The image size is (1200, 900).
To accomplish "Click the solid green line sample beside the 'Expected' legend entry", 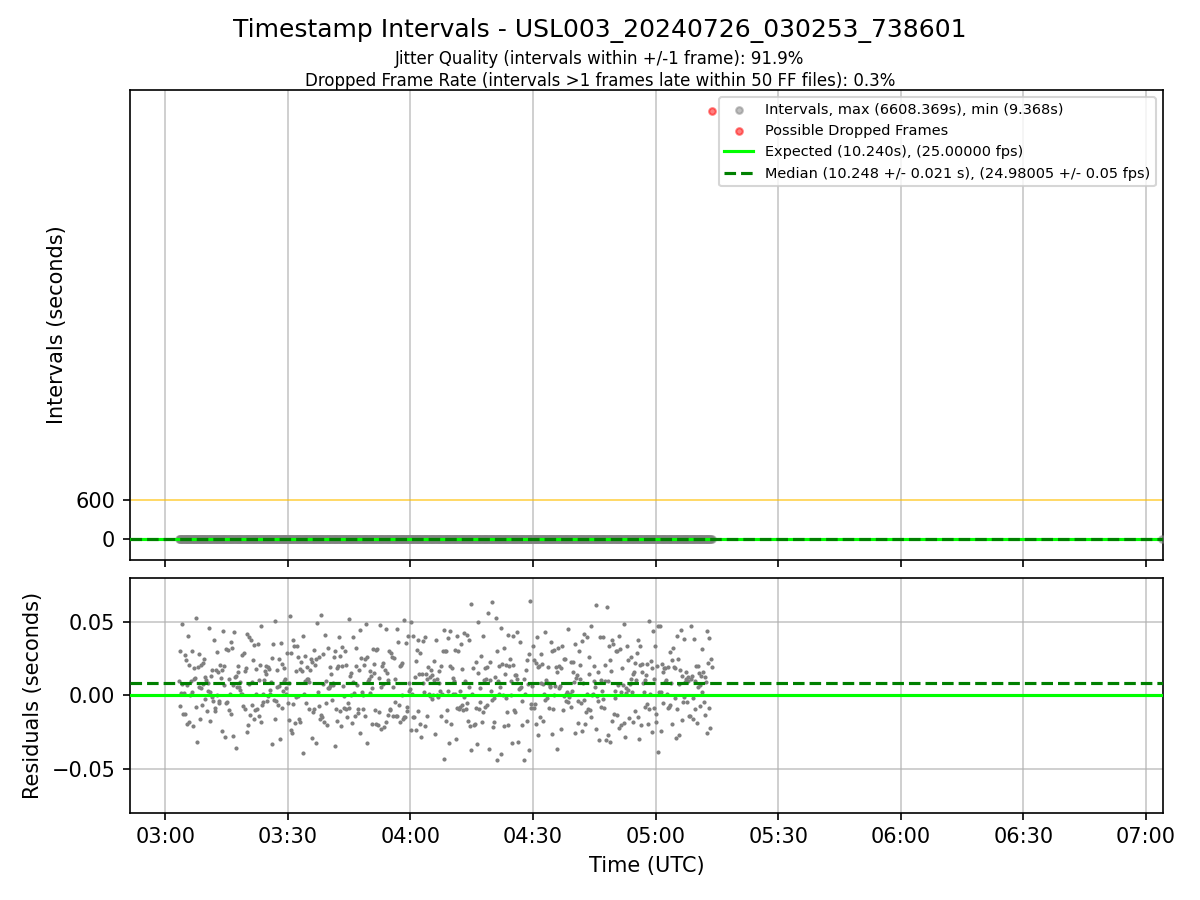I will pos(739,152).
